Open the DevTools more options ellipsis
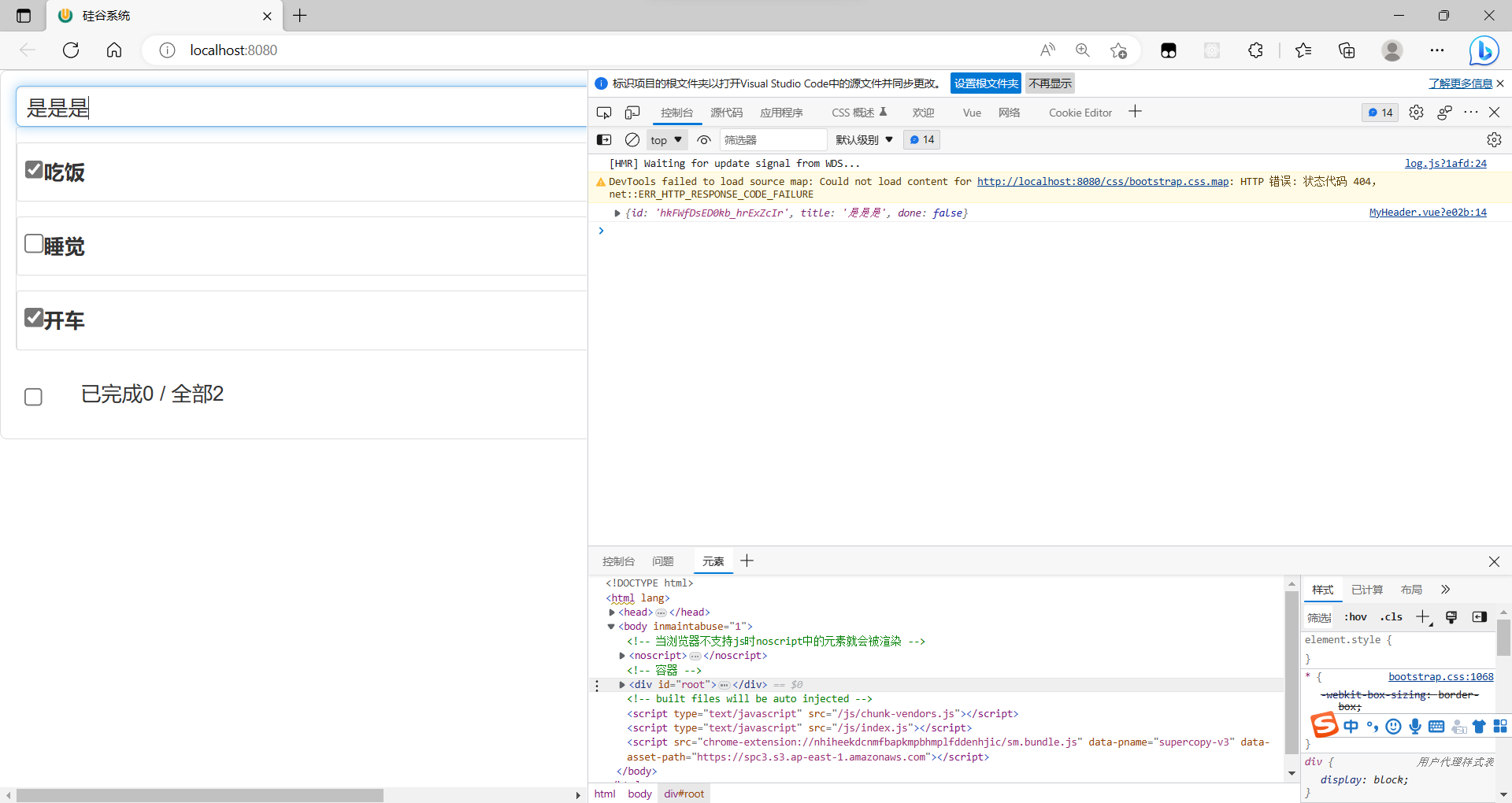1512x803 pixels. pos(1471,113)
